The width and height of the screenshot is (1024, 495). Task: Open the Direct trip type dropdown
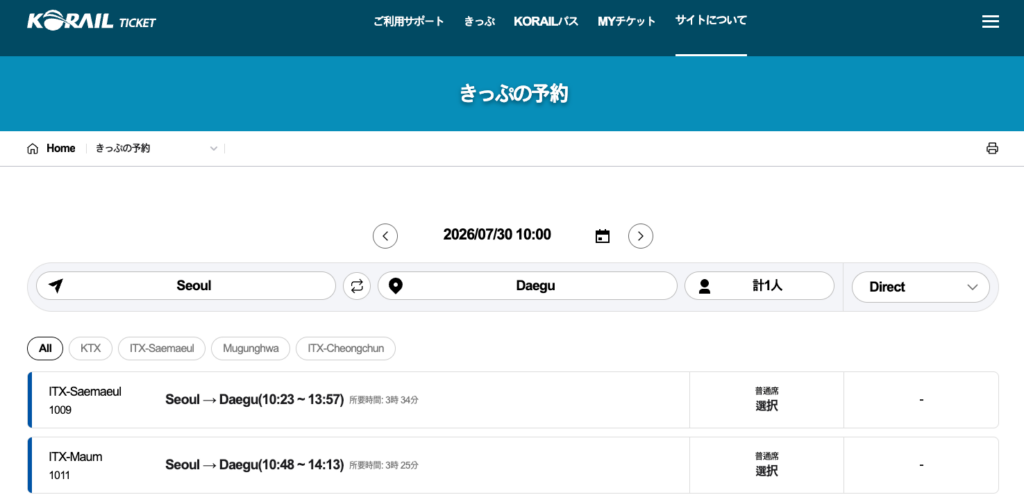[x=921, y=287]
